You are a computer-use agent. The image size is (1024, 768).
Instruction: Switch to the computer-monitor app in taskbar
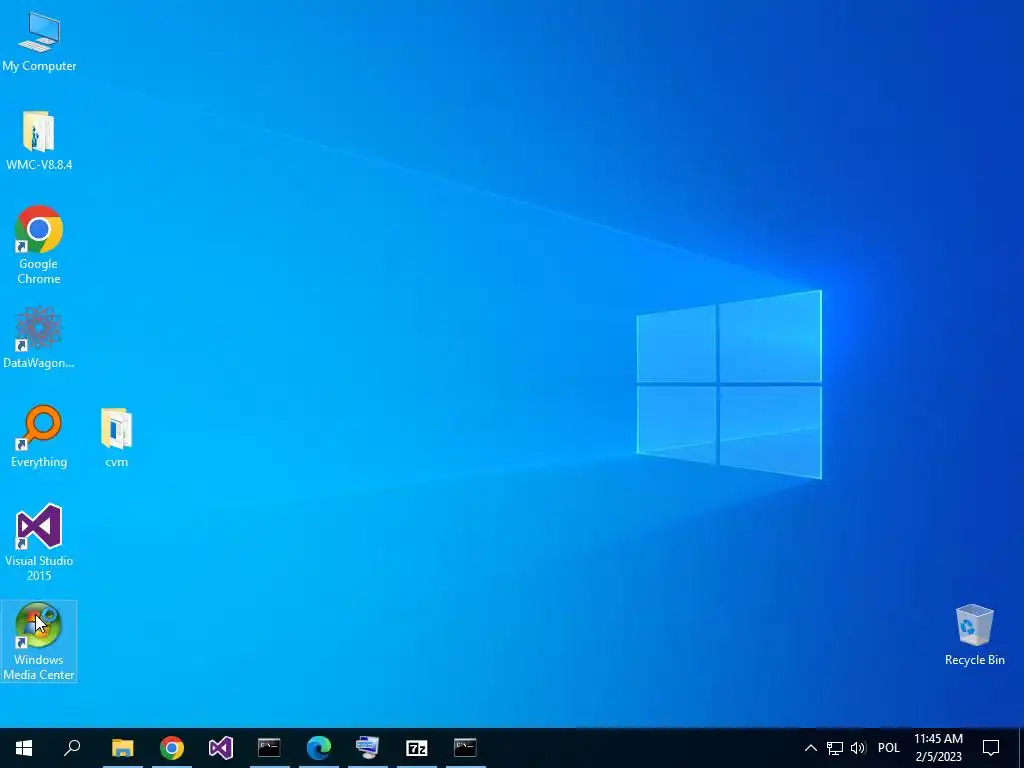coord(368,748)
